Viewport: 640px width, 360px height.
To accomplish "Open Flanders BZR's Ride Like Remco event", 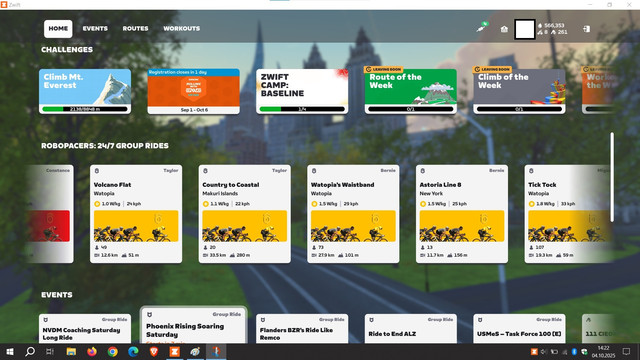I will tap(302, 329).
